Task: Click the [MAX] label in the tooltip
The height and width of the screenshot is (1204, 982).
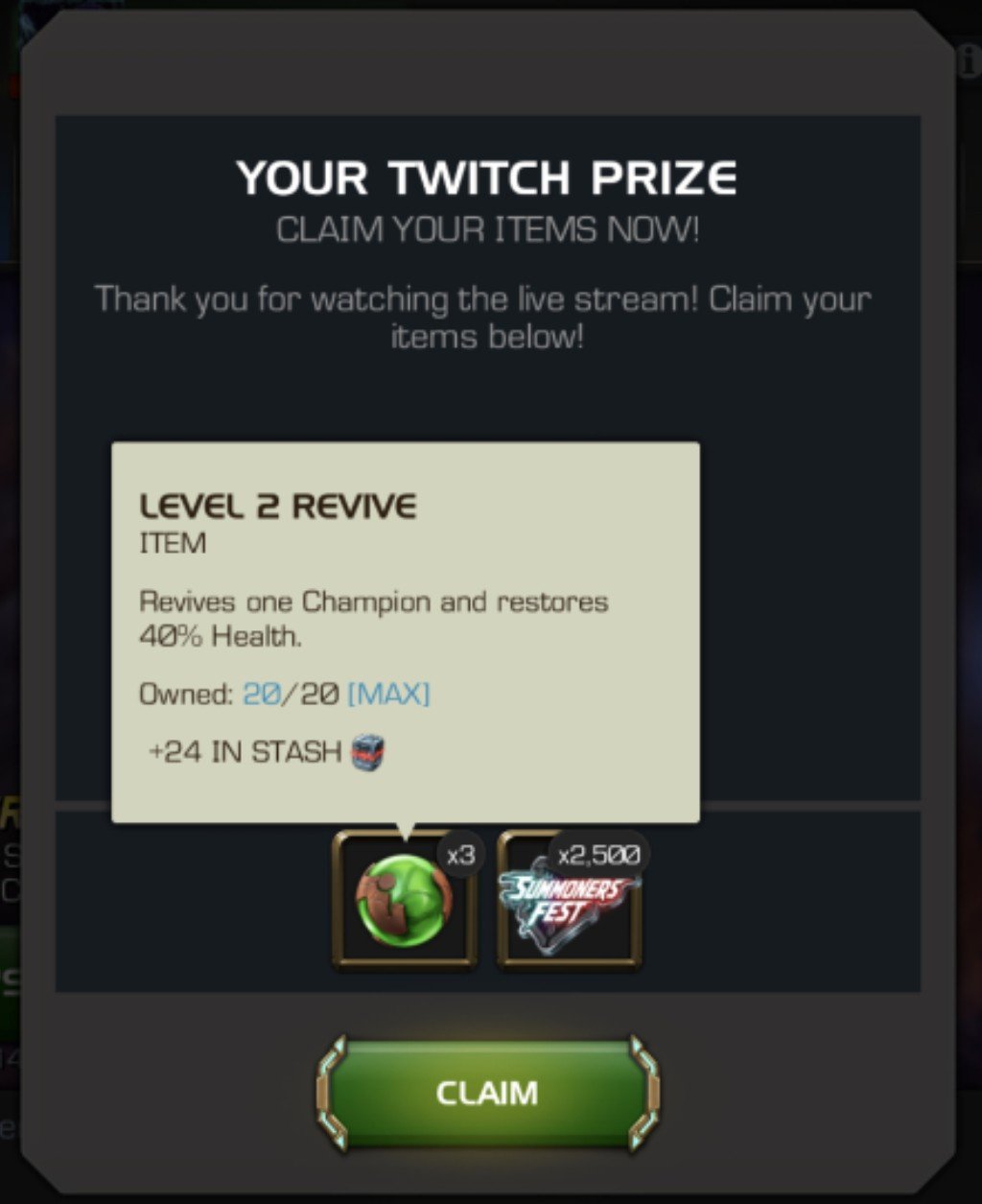Action: [x=388, y=694]
